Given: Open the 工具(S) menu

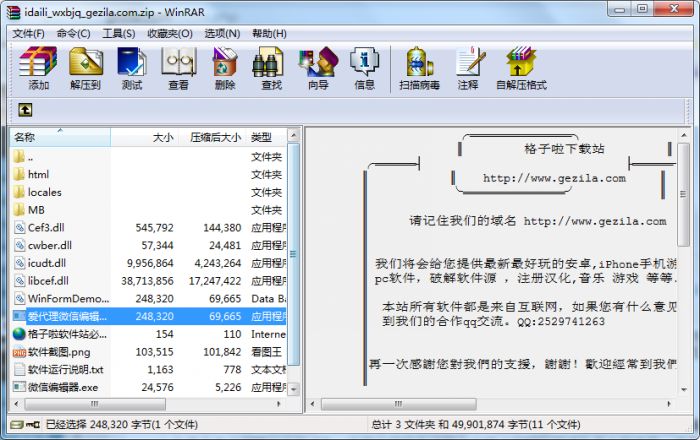Looking at the screenshot, I should pos(119,33).
